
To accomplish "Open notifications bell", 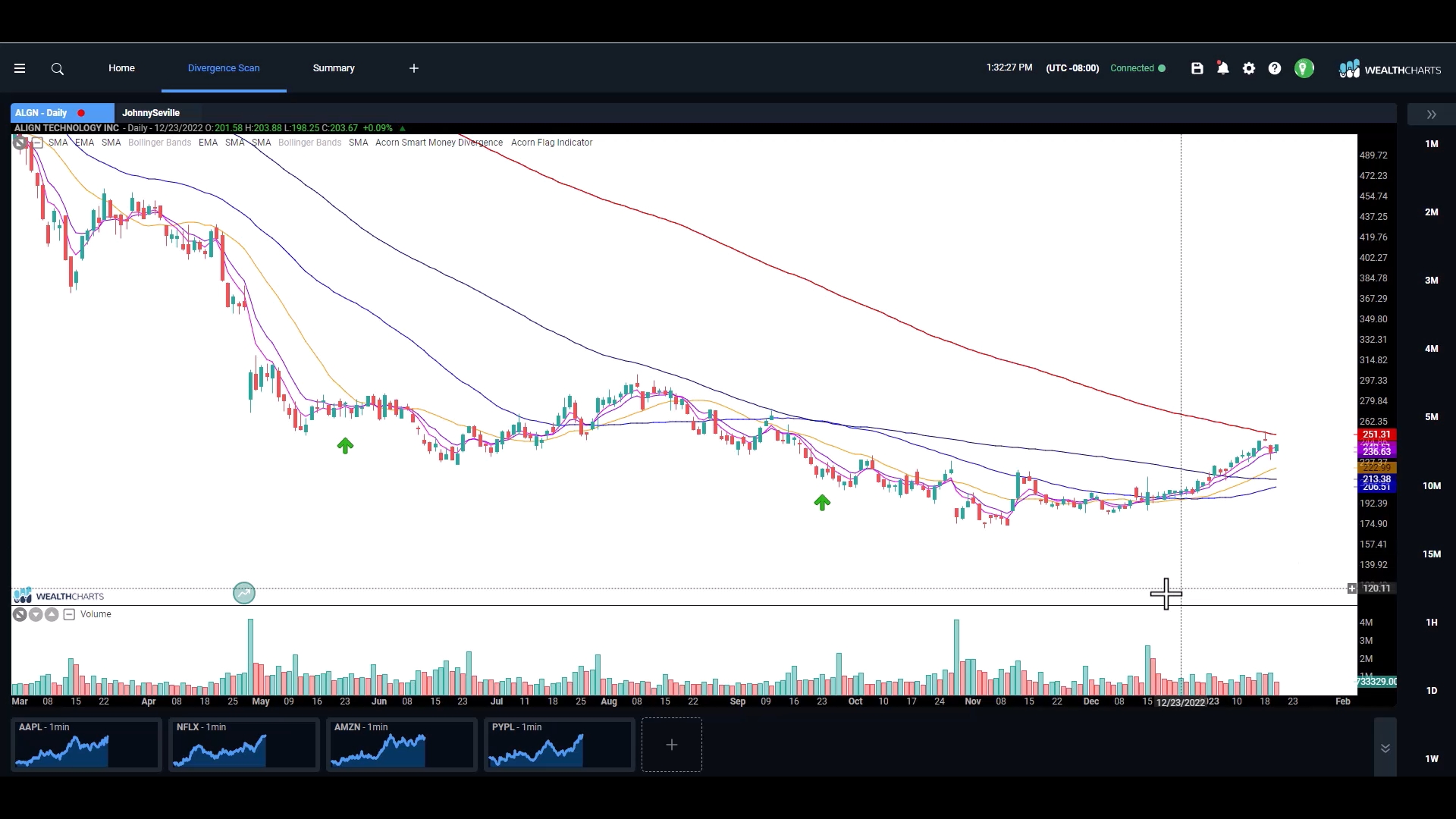I will click(x=1222, y=68).
